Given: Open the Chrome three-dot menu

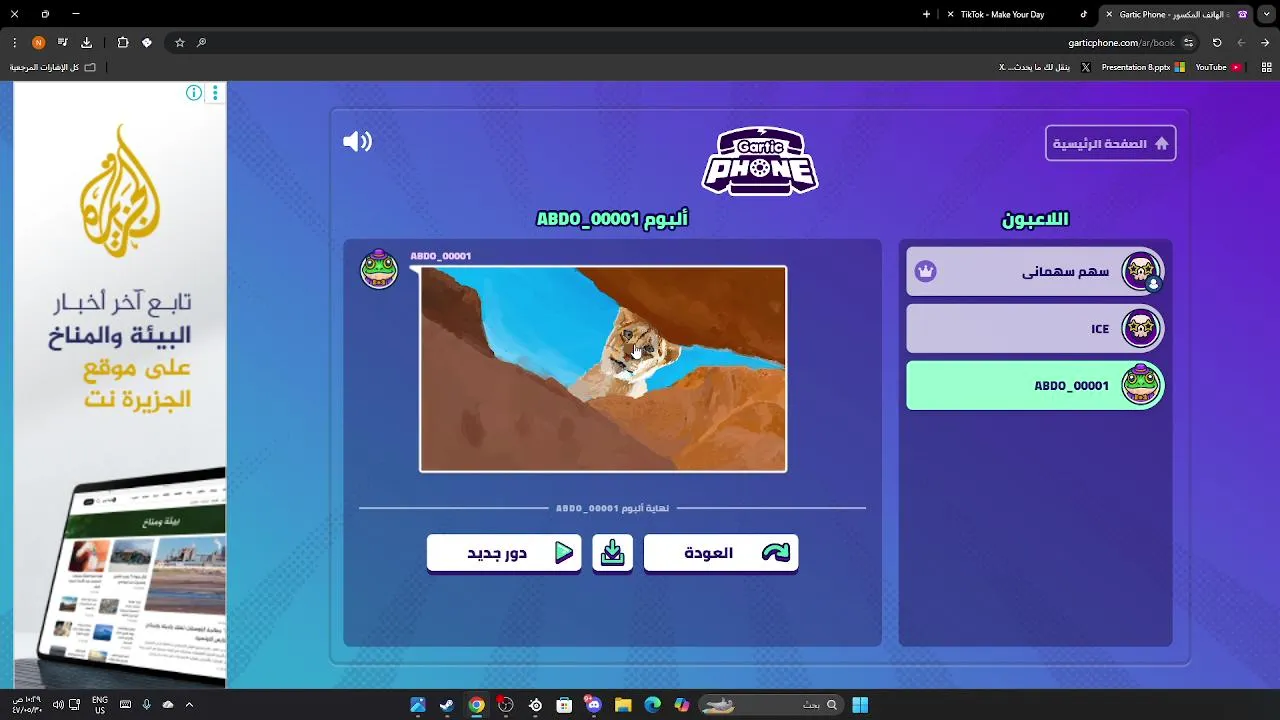Looking at the screenshot, I should coord(14,43).
